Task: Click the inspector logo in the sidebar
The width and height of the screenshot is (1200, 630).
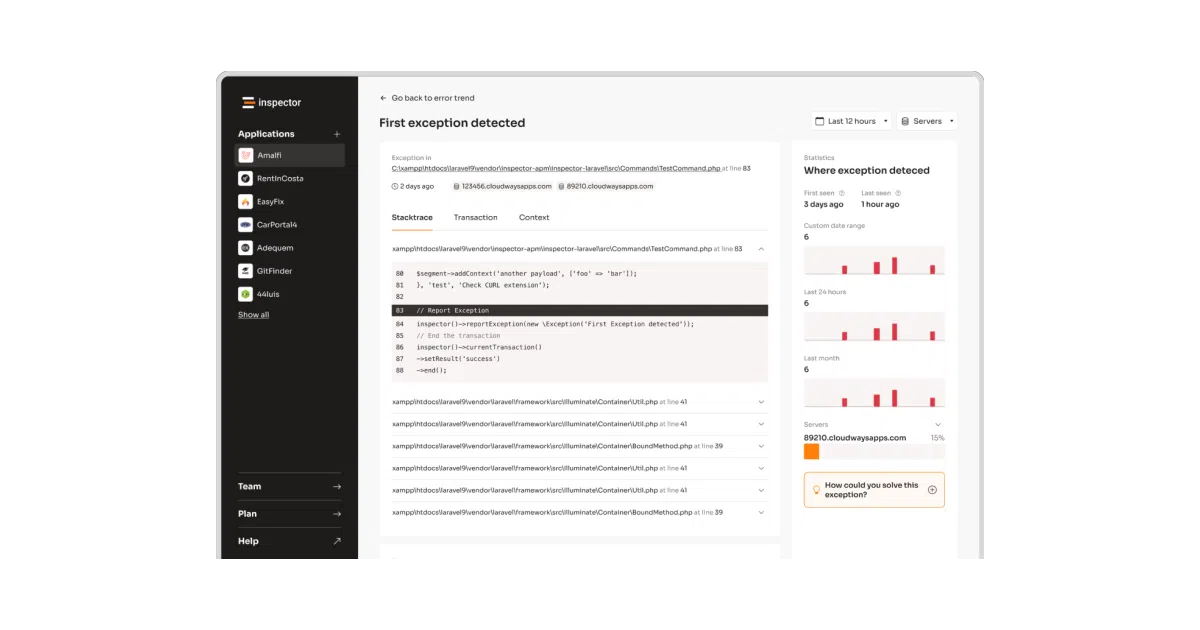Action: coord(271,102)
